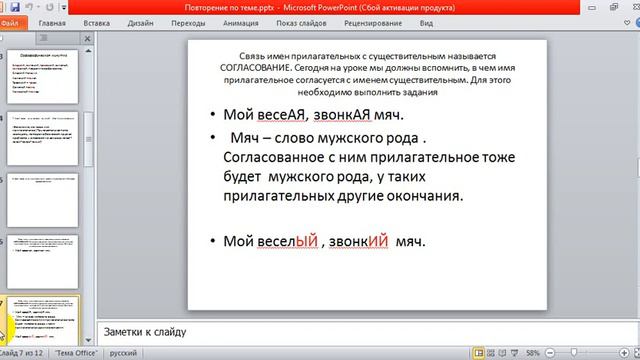
Task: Switch to Slide Sorter view icon
Action: (x=491, y=353)
